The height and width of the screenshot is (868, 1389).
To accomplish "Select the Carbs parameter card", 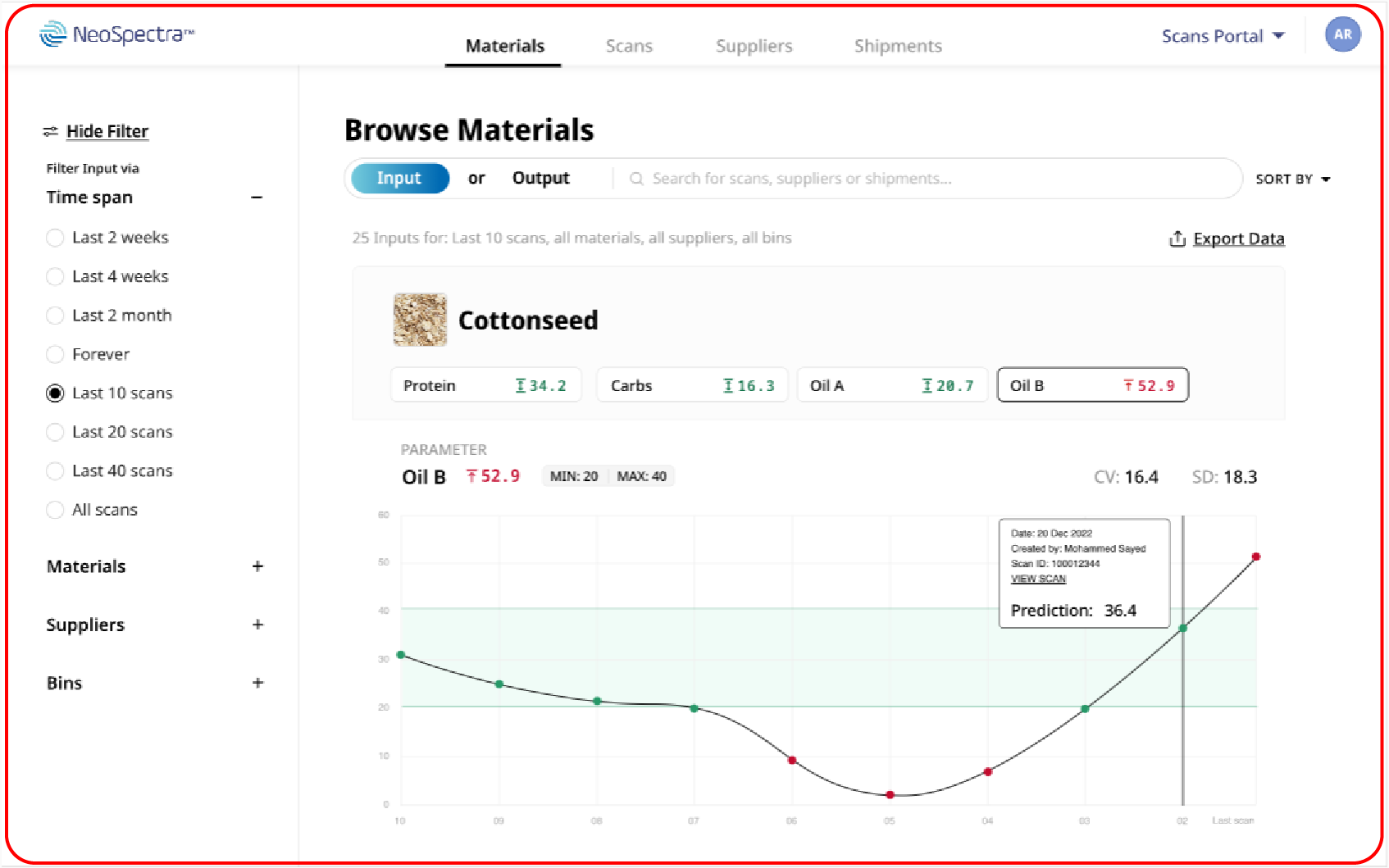I will tap(692, 385).
